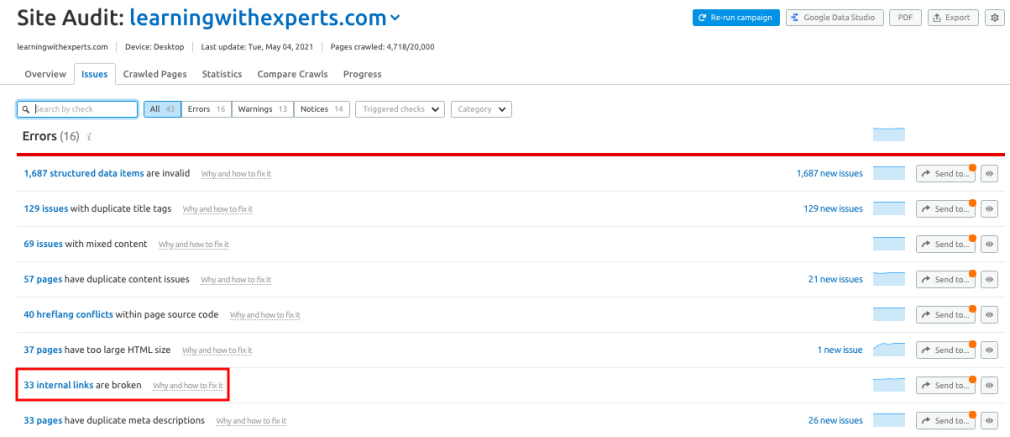Screen dimensions: 1010x437
Task: Click 21 new issues link
Action: [835, 279]
